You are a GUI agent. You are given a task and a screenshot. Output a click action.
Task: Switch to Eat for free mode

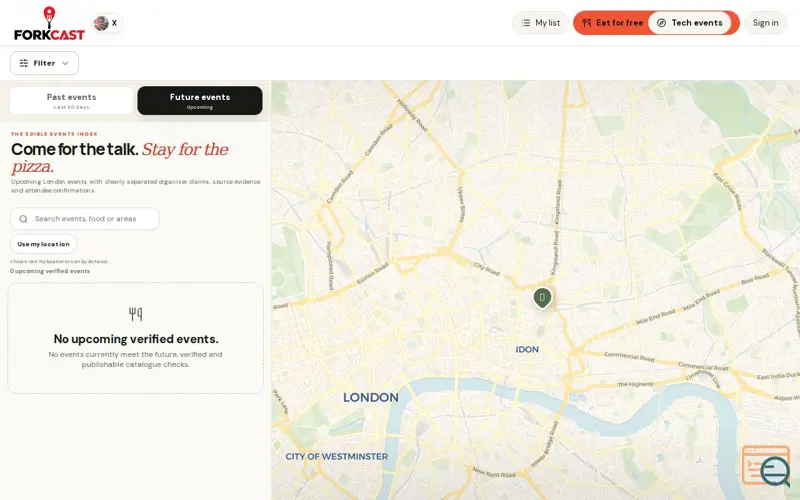(x=612, y=23)
